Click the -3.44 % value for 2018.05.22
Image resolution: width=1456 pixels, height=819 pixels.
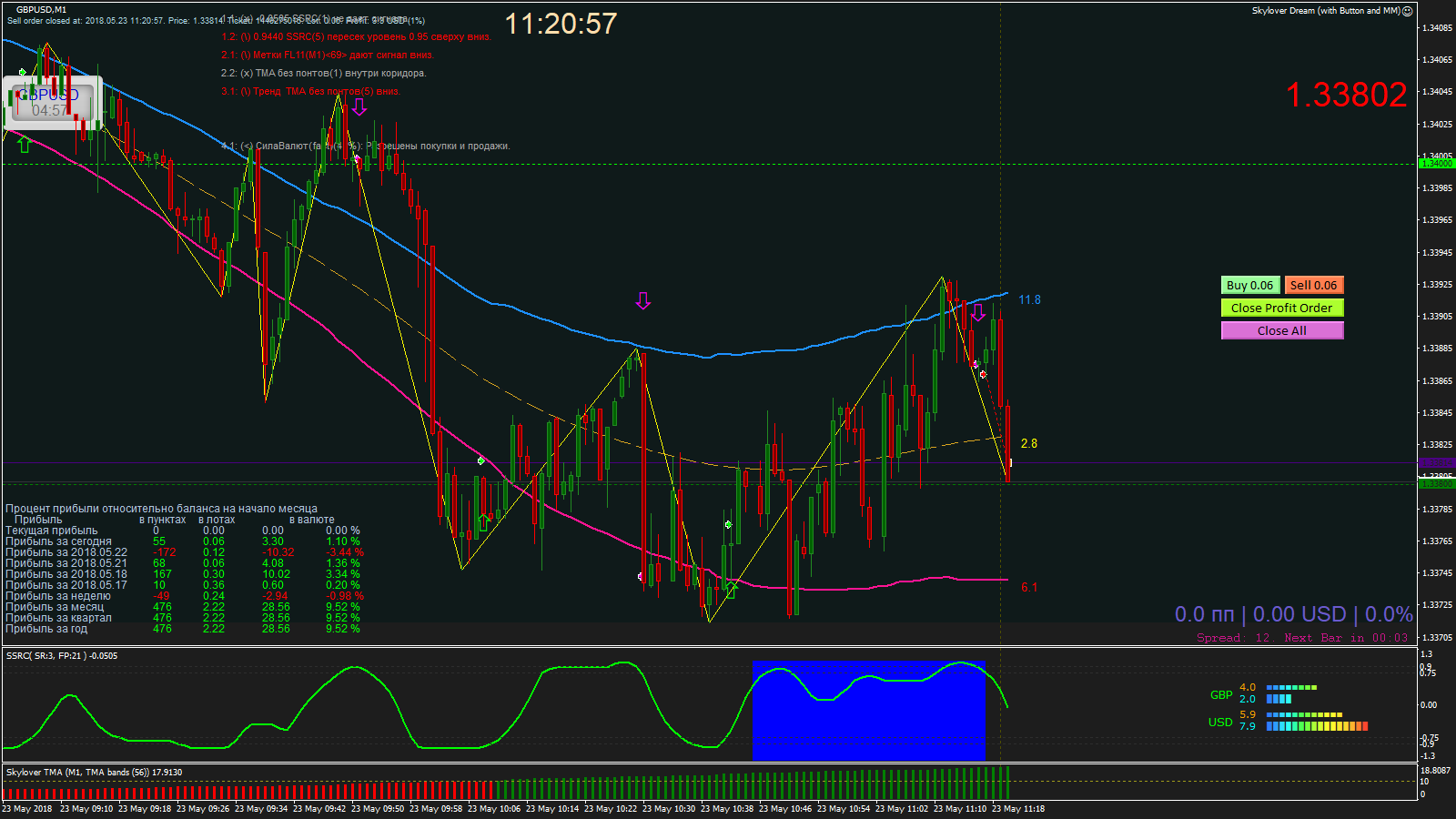[345, 552]
